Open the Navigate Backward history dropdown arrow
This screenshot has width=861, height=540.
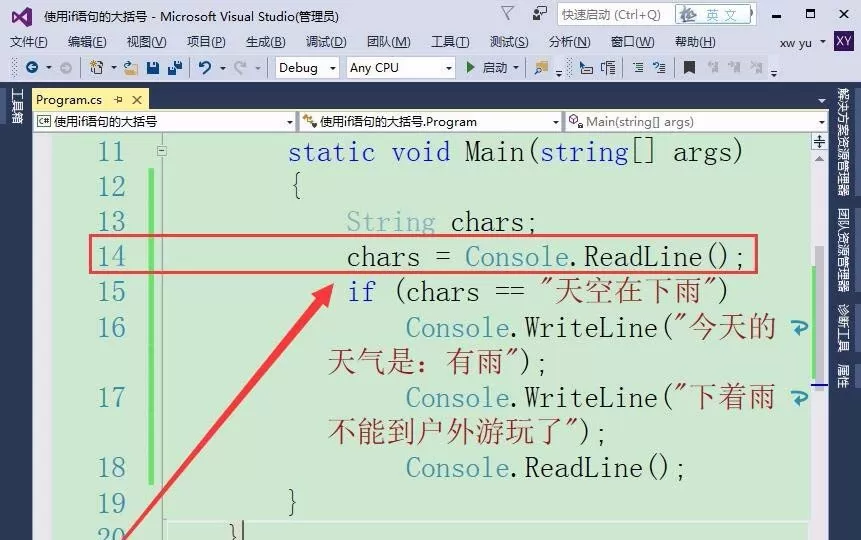[x=49, y=68]
